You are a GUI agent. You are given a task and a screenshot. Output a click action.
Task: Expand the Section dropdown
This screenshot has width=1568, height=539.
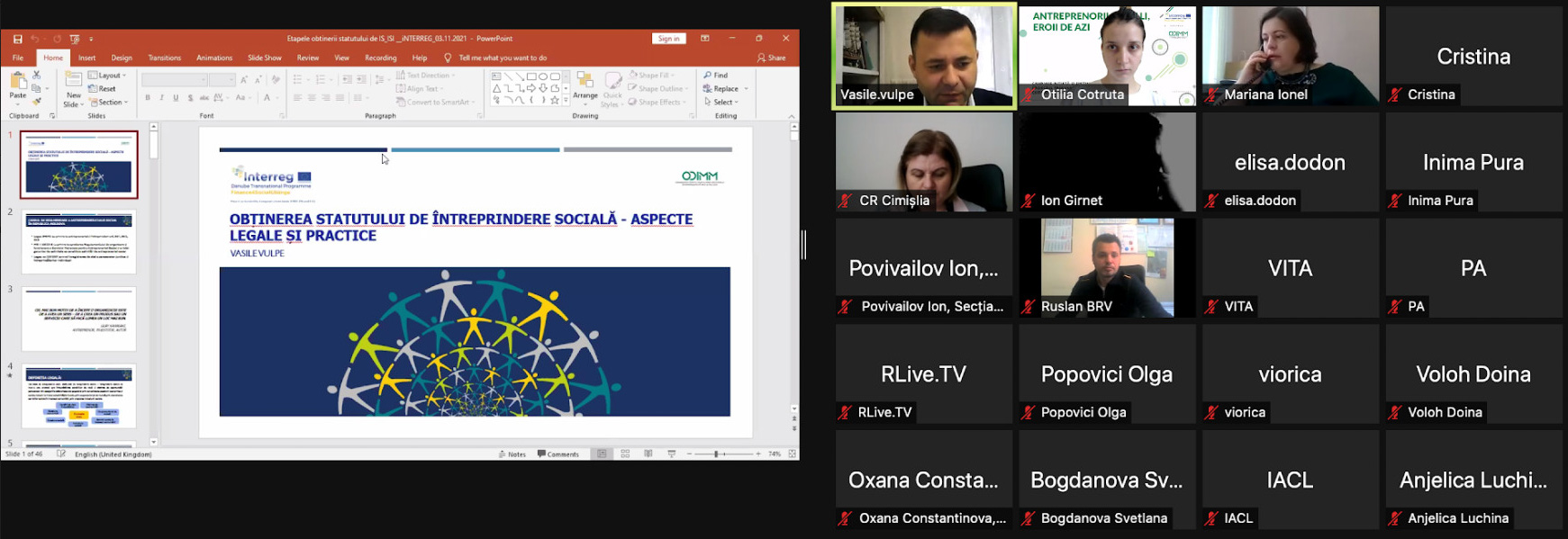pos(109,103)
